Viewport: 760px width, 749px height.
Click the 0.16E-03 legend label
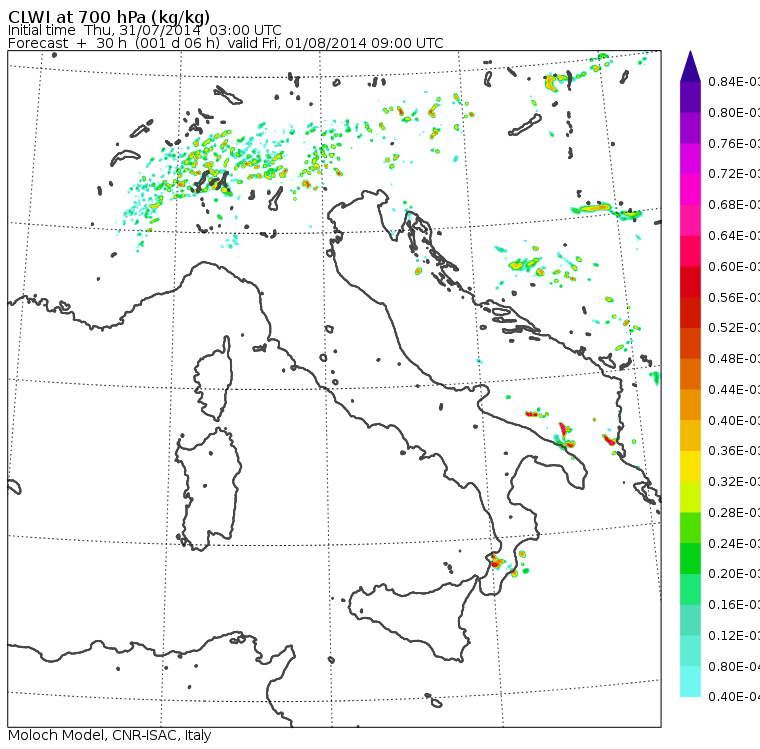tap(734, 605)
